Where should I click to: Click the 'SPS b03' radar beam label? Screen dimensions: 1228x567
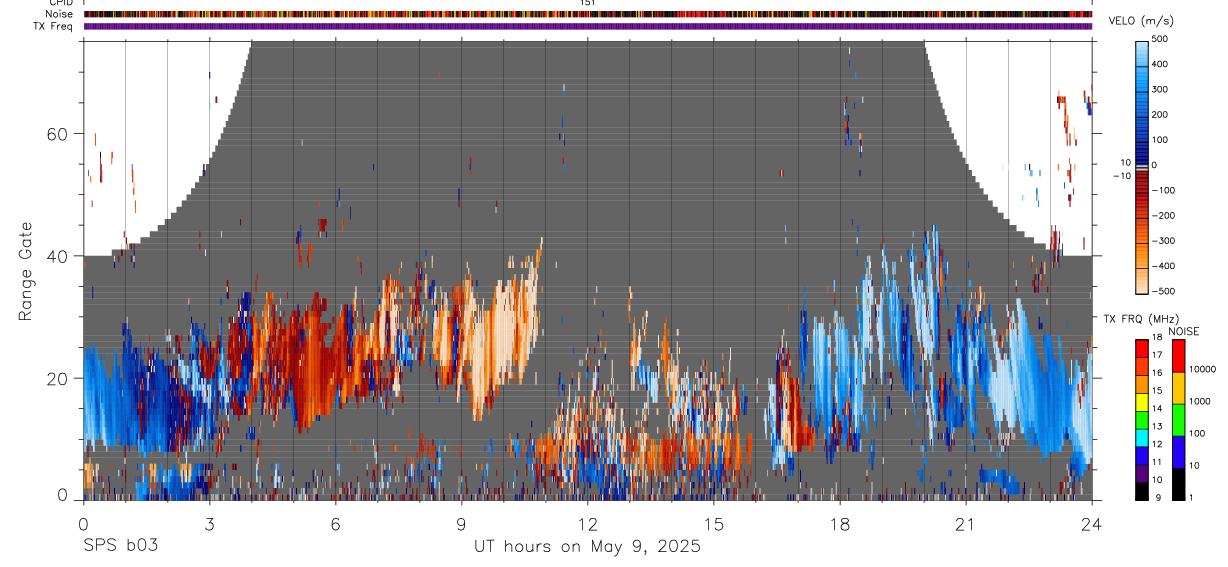click(119, 547)
